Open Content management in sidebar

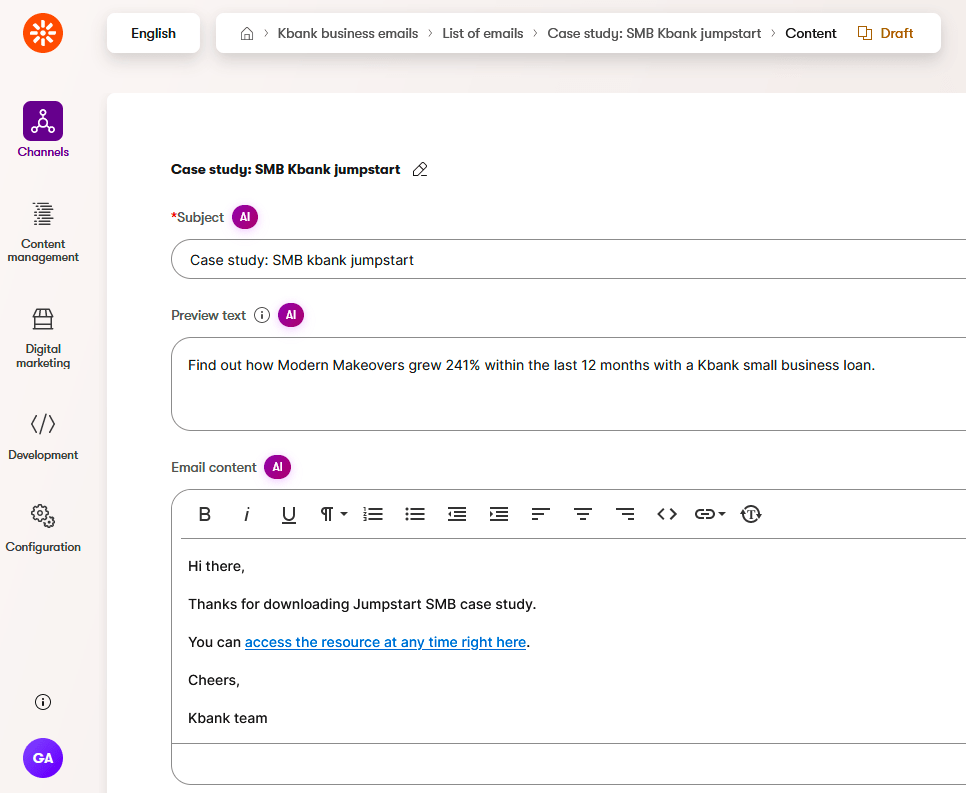coord(43,232)
